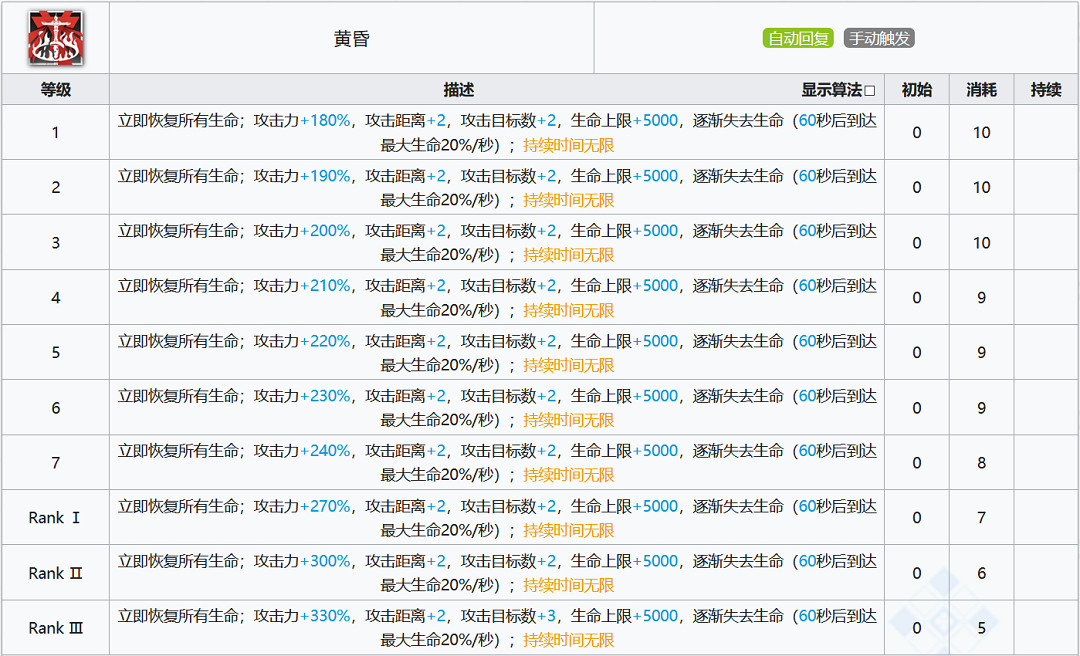Select the Rank Ⅲ skill row
1080x656 pixels.
pos(54,627)
